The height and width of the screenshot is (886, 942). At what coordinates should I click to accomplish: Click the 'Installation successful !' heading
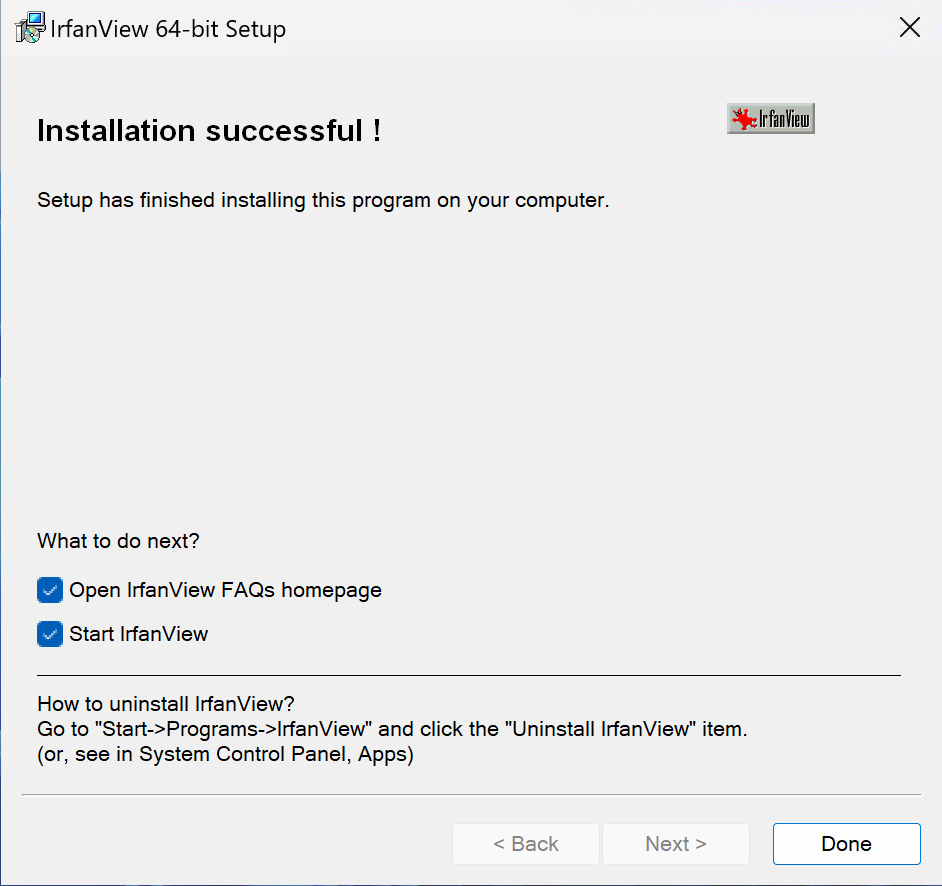point(209,130)
